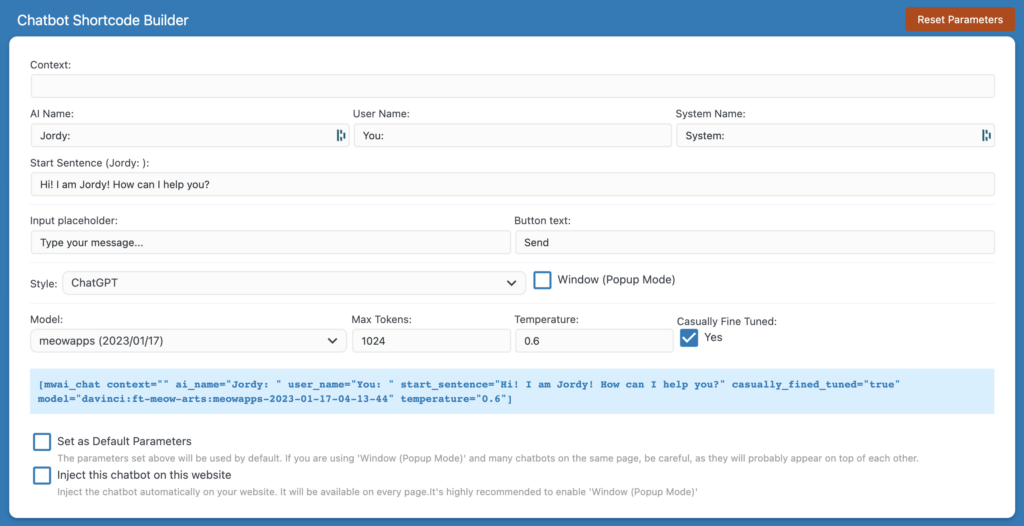1024x526 pixels.
Task: Click the Button text field containing Send
Action: [x=755, y=242]
